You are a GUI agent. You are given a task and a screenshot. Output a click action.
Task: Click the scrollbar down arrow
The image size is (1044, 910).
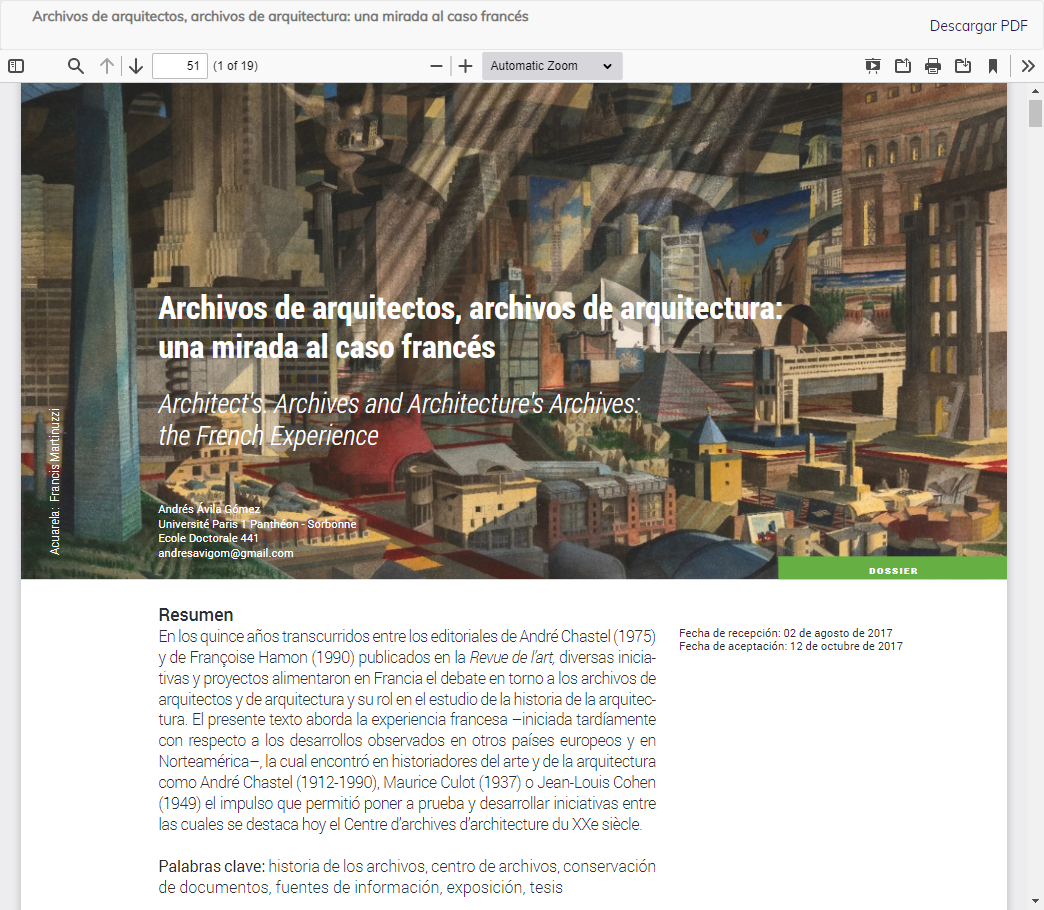1035,903
